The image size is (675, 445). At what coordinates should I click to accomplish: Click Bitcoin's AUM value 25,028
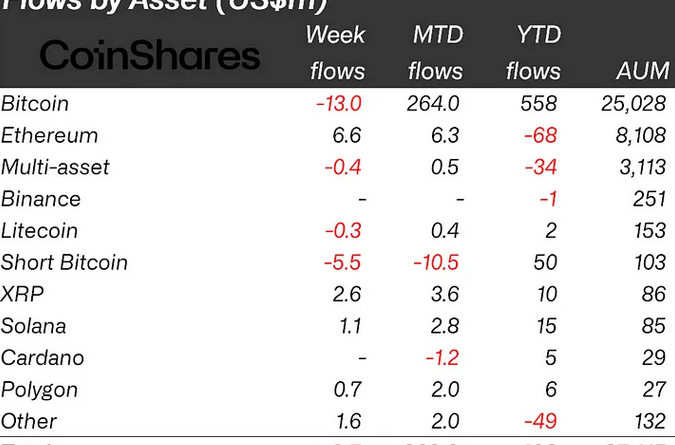pyautogui.click(x=632, y=103)
